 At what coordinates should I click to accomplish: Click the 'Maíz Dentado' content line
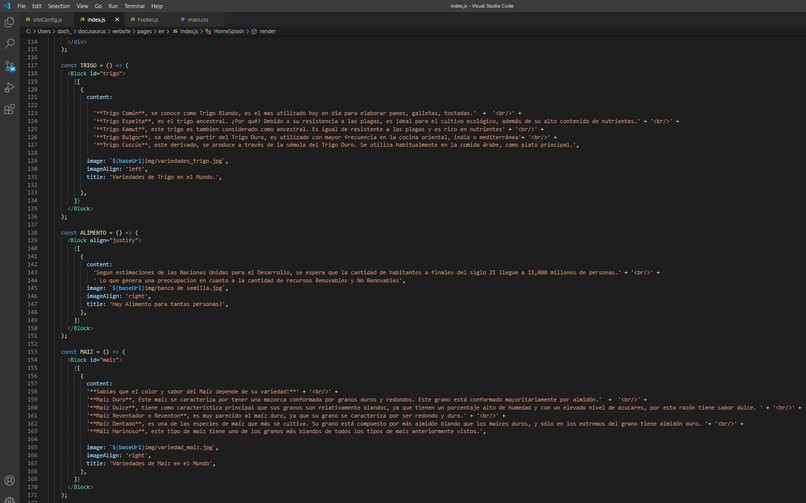(x=415, y=424)
